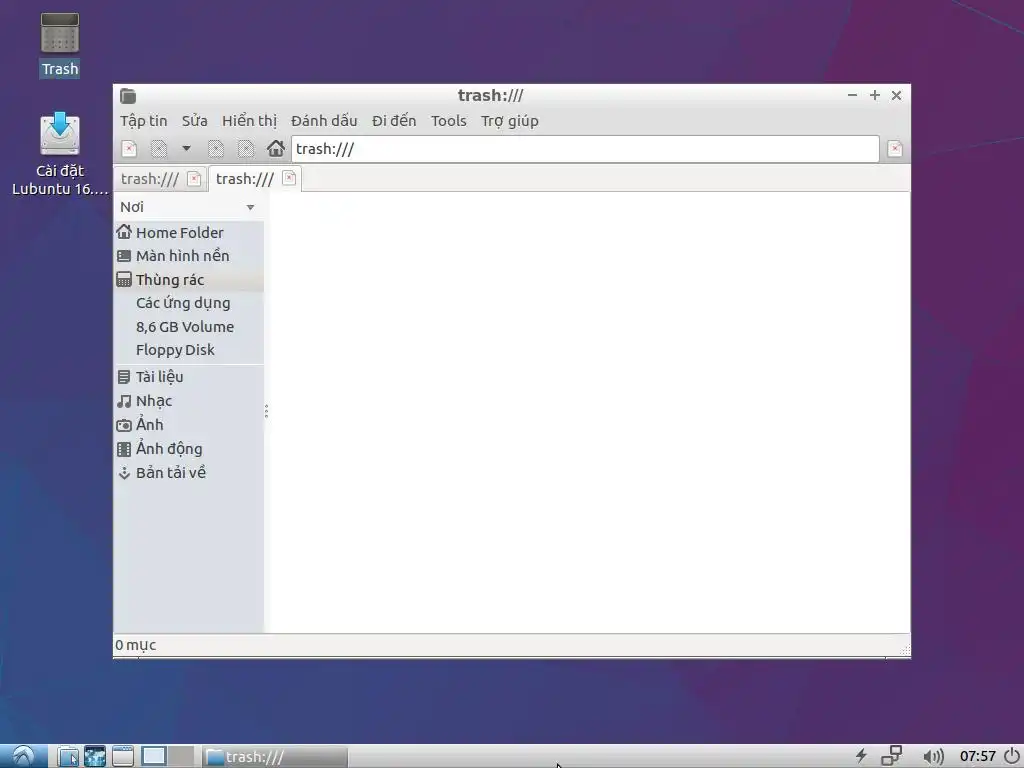This screenshot has width=1024, height=768.
Task: Open the Trợ giúp menu
Action: 509,121
